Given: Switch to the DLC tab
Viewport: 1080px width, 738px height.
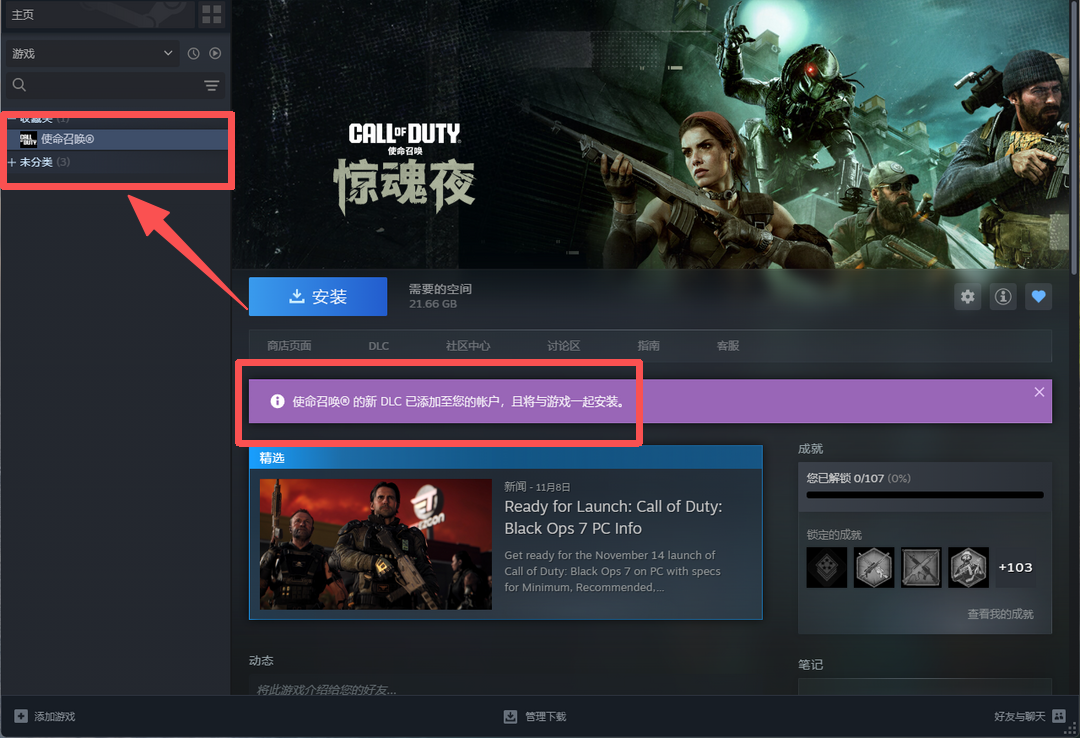Looking at the screenshot, I should 378,346.
